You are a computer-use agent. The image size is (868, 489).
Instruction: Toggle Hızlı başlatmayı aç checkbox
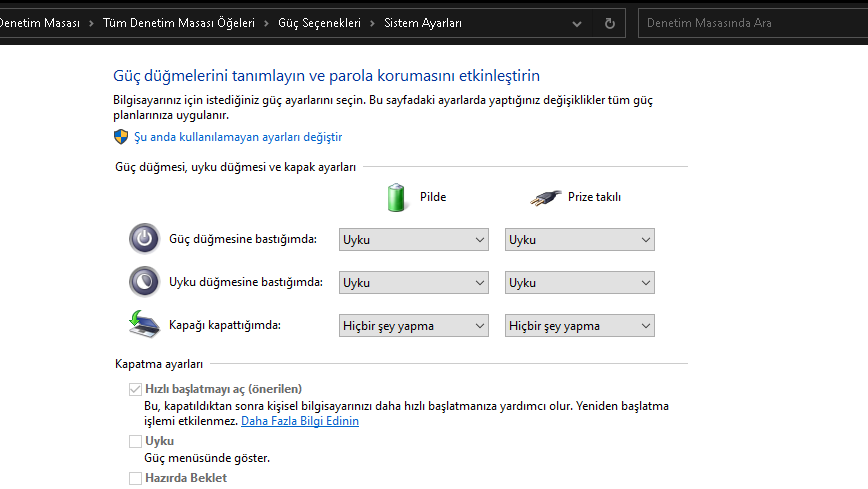pyautogui.click(x=135, y=389)
